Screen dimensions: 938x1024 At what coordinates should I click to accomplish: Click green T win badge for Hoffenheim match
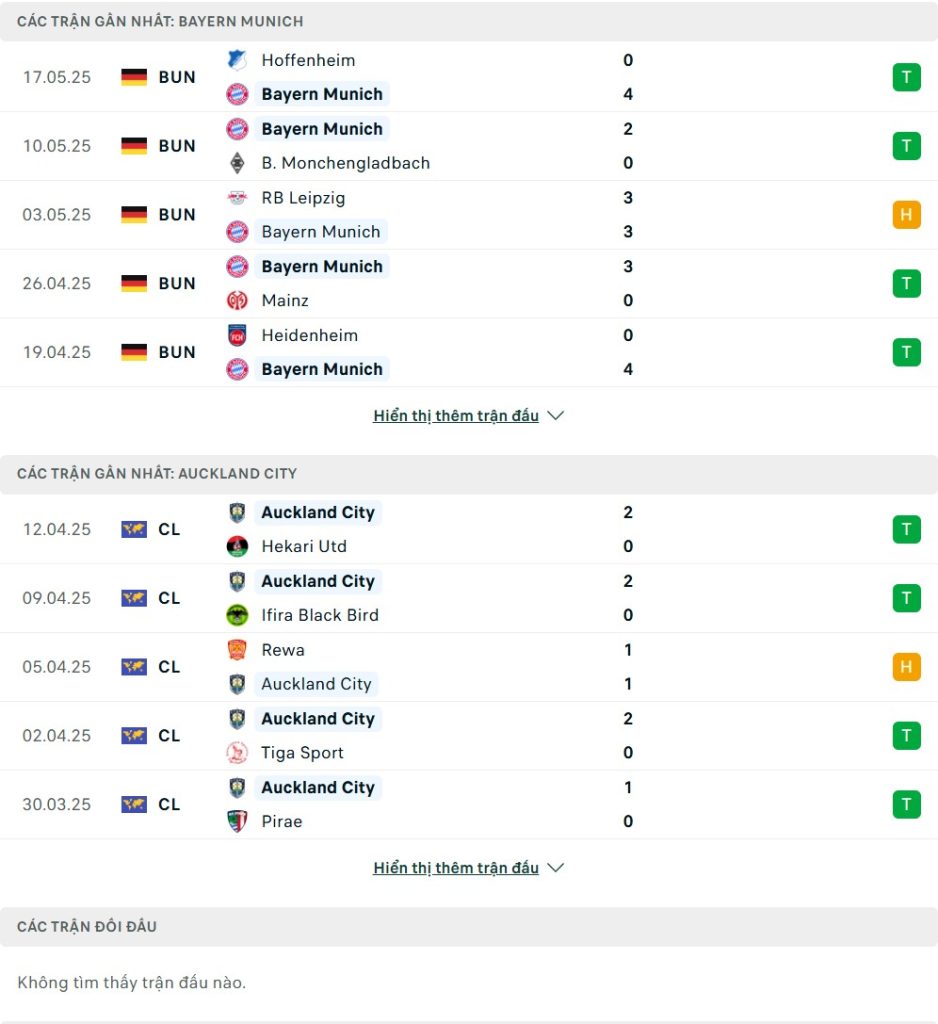[x=907, y=77]
